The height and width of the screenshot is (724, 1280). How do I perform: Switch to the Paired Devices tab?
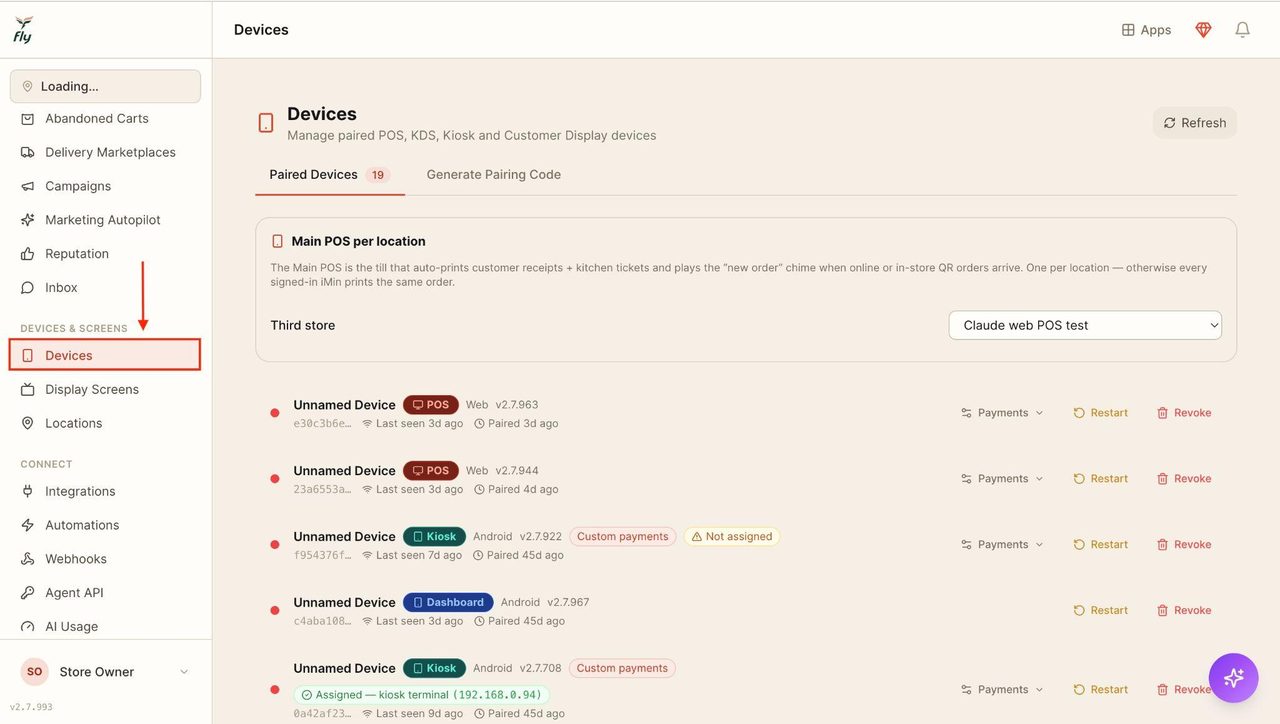pos(329,175)
